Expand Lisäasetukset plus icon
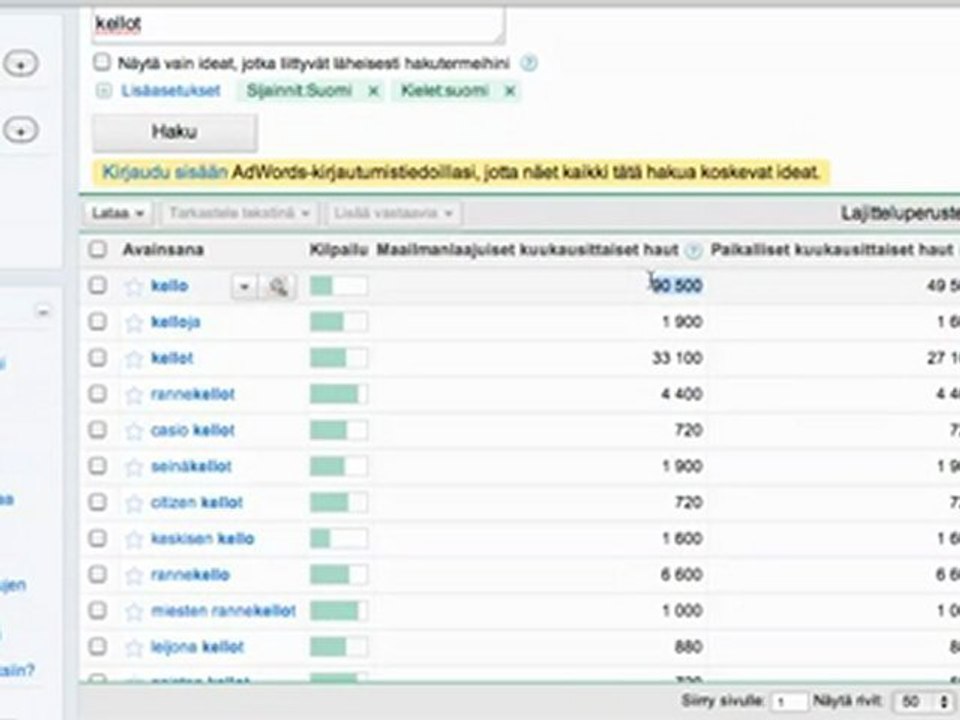 click(103, 91)
